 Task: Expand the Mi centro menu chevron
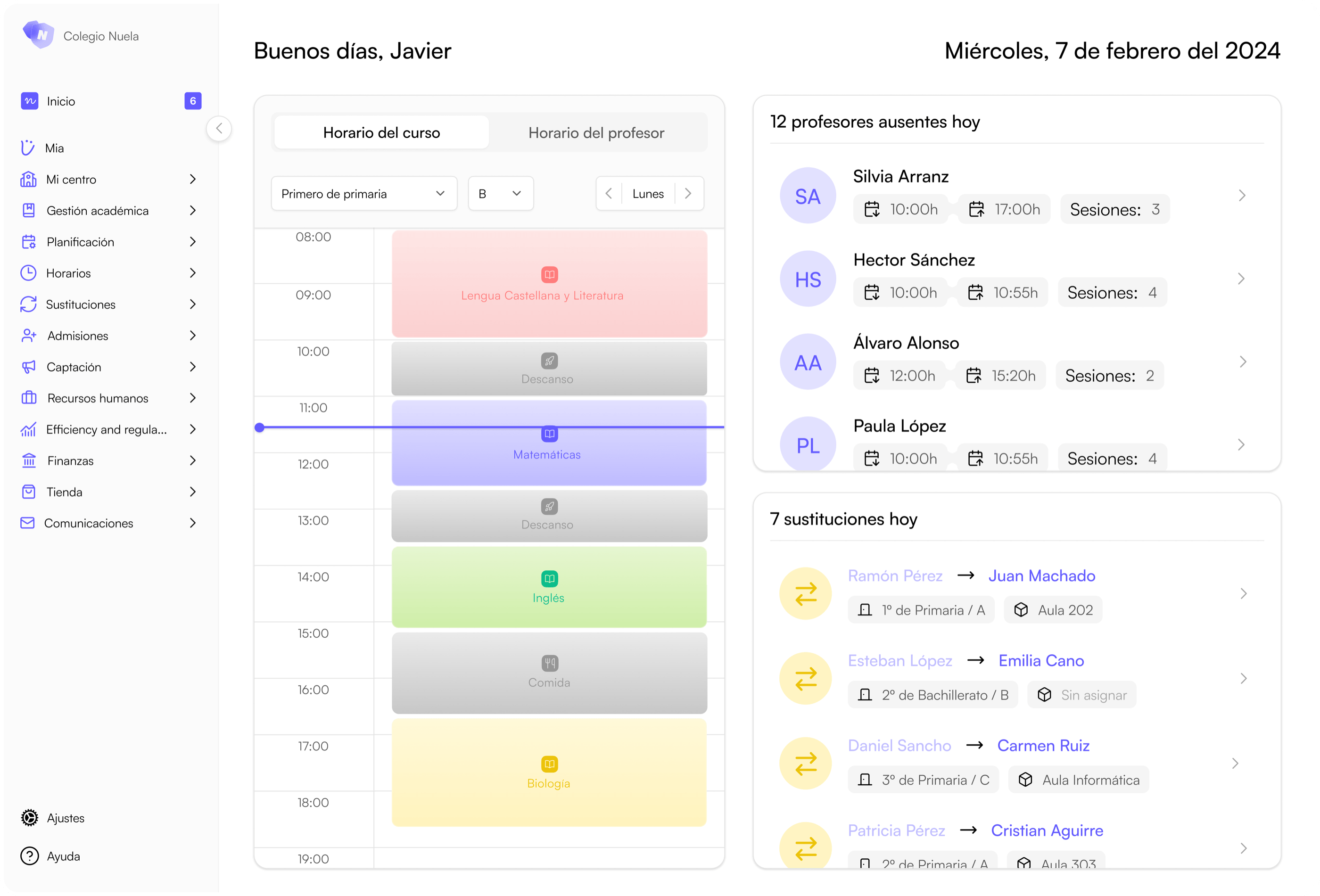(192, 180)
